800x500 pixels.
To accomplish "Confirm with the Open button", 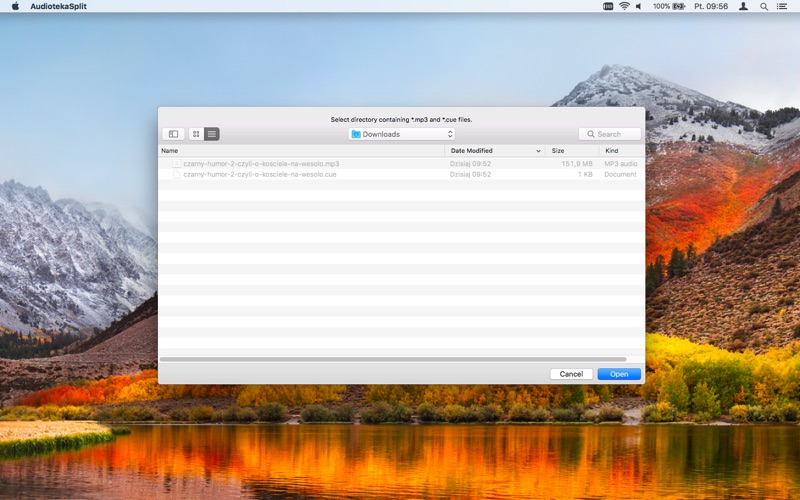I will pos(619,374).
